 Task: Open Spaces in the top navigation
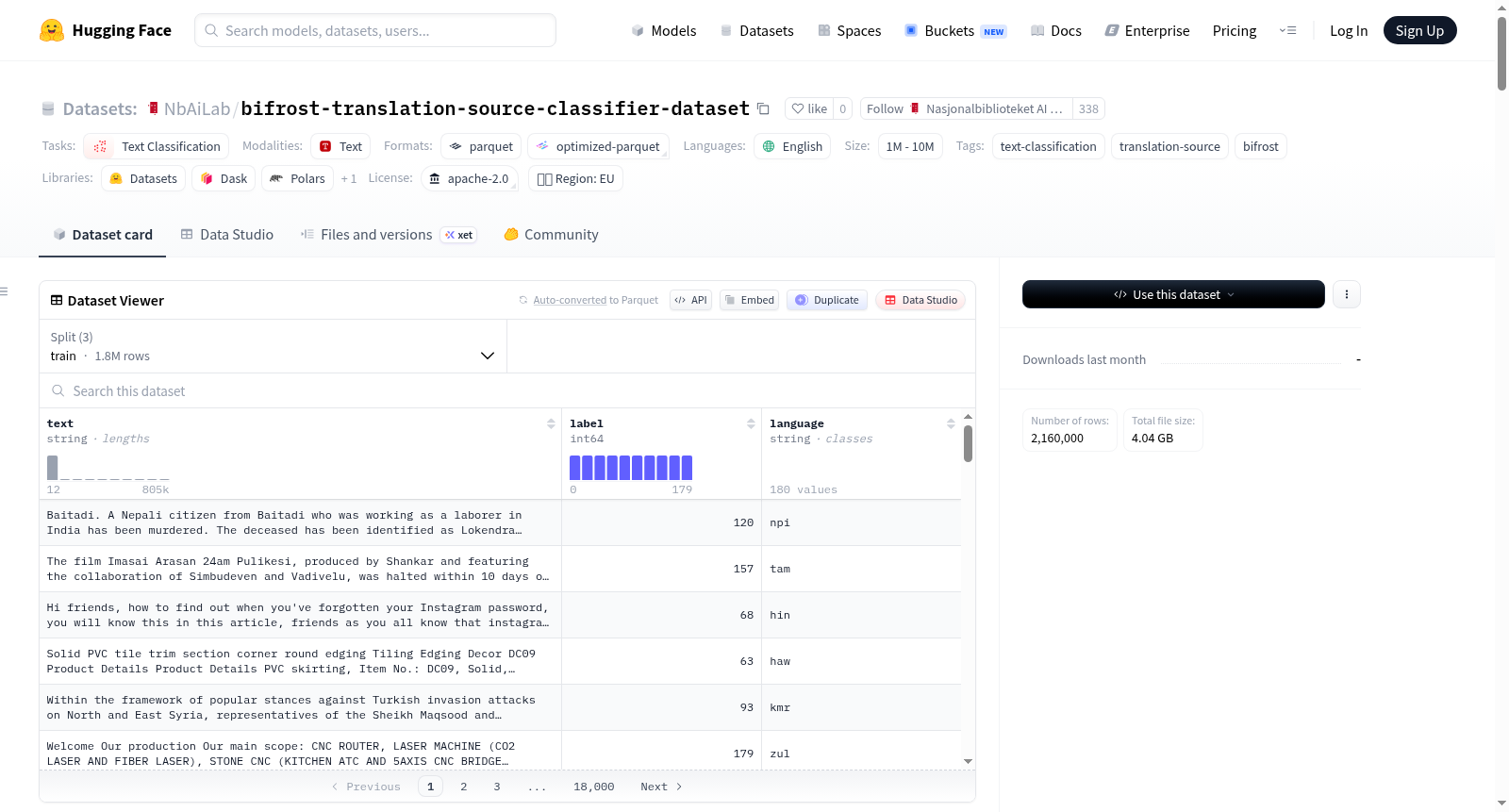(849, 30)
